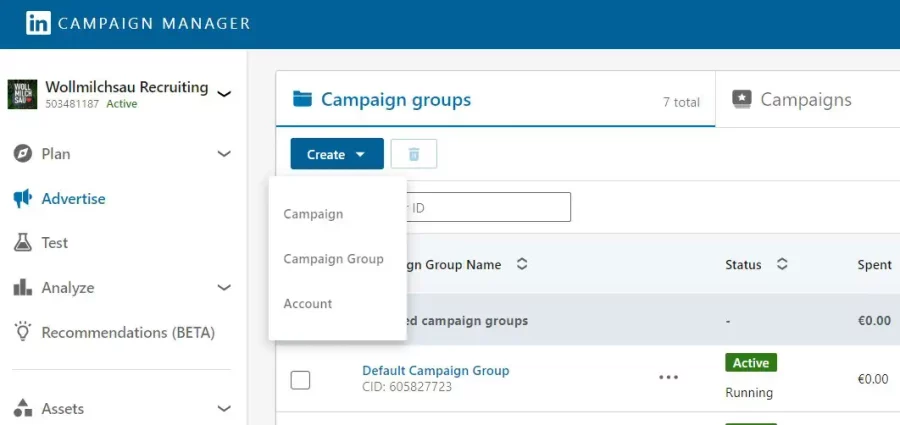Click the Analyze bar chart icon
The width and height of the screenshot is (900, 425).
point(22,287)
